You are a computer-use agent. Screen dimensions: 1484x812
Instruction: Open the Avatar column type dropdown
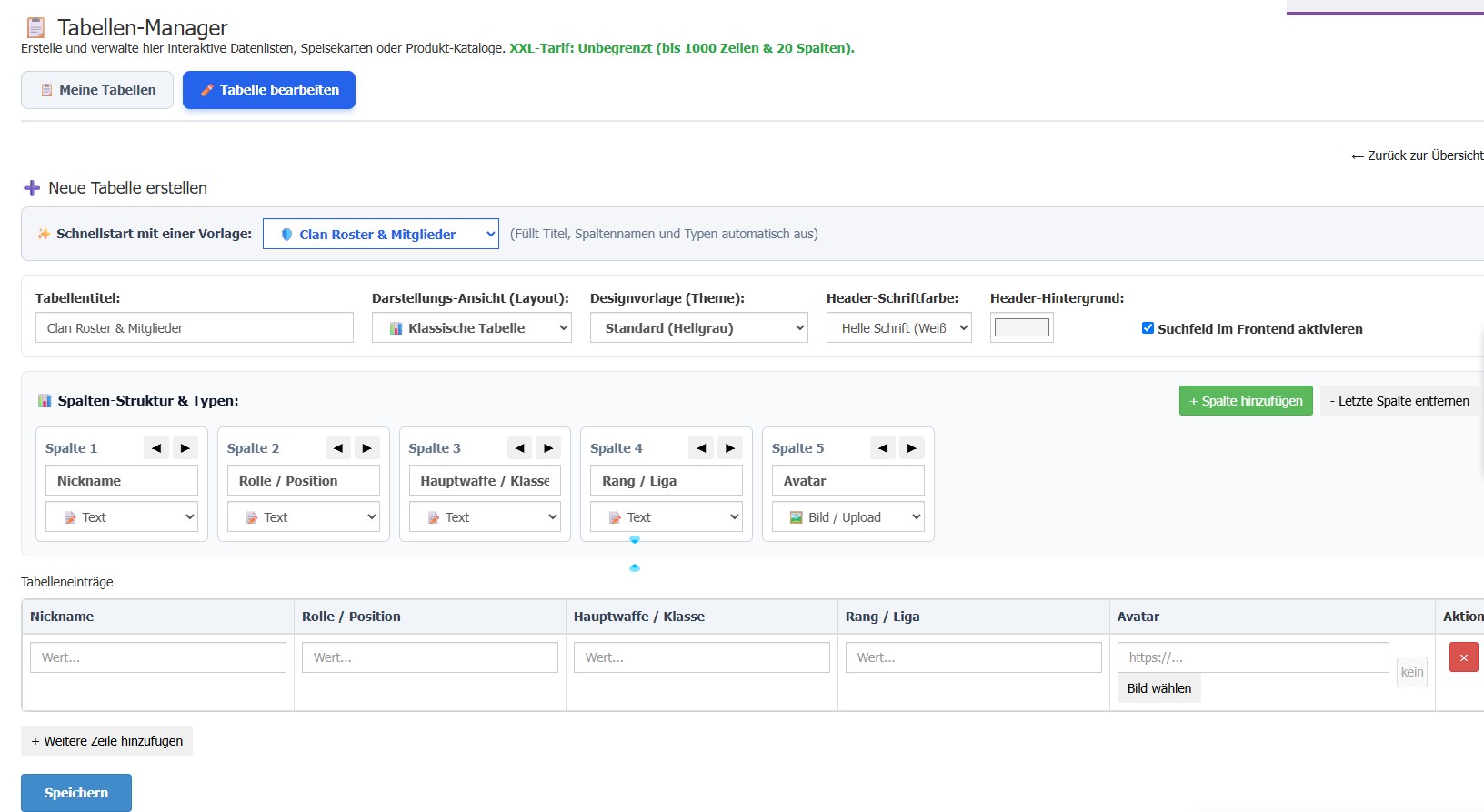pos(848,517)
